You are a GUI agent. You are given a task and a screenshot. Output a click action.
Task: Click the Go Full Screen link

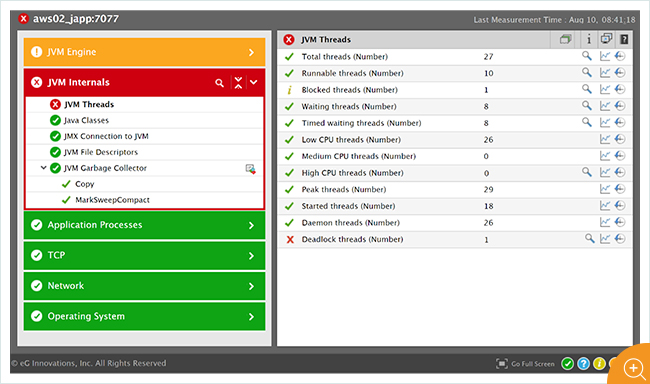pos(525,364)
